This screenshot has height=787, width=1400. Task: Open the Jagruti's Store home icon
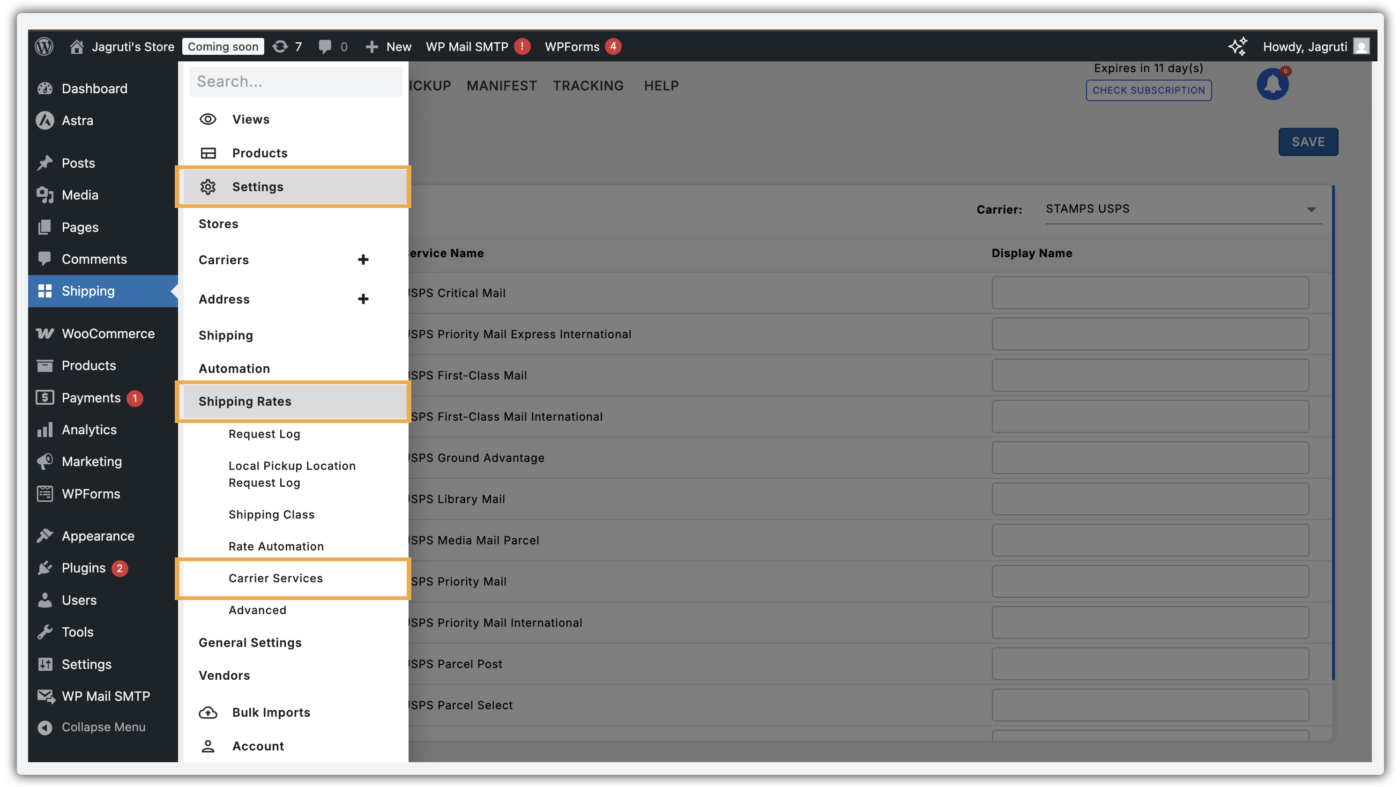(77, 46)
